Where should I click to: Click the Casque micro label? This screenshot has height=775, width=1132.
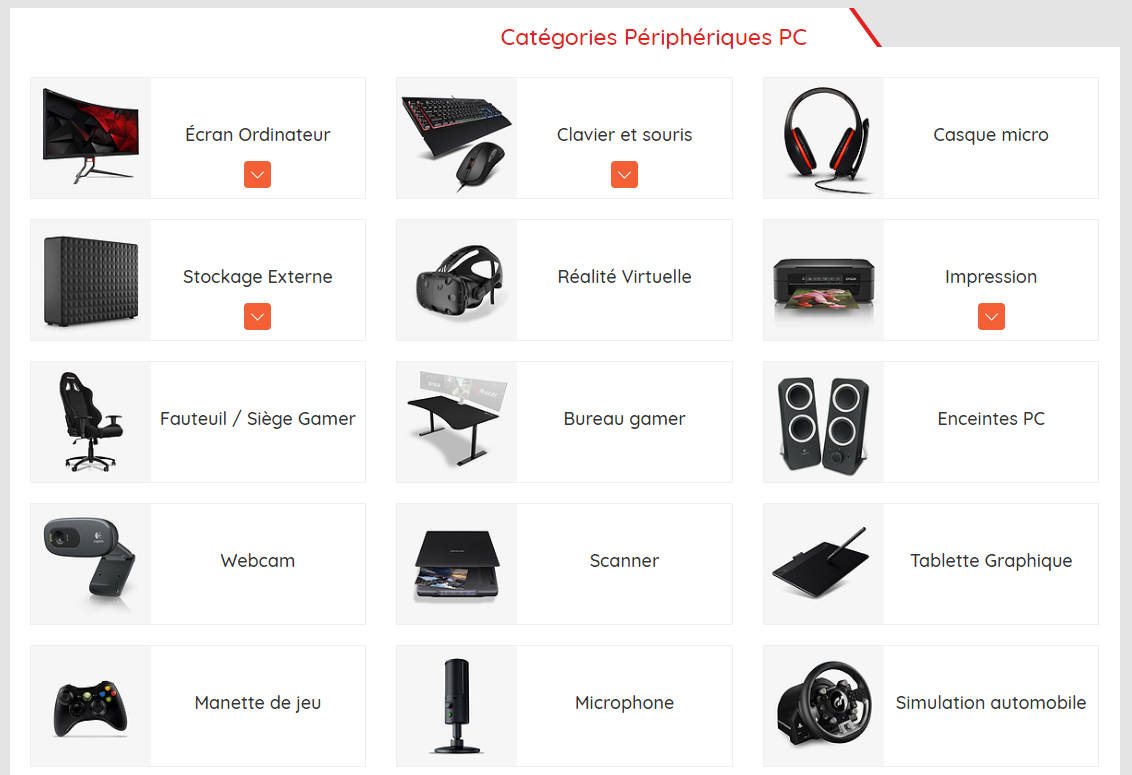tap(991, 135)
